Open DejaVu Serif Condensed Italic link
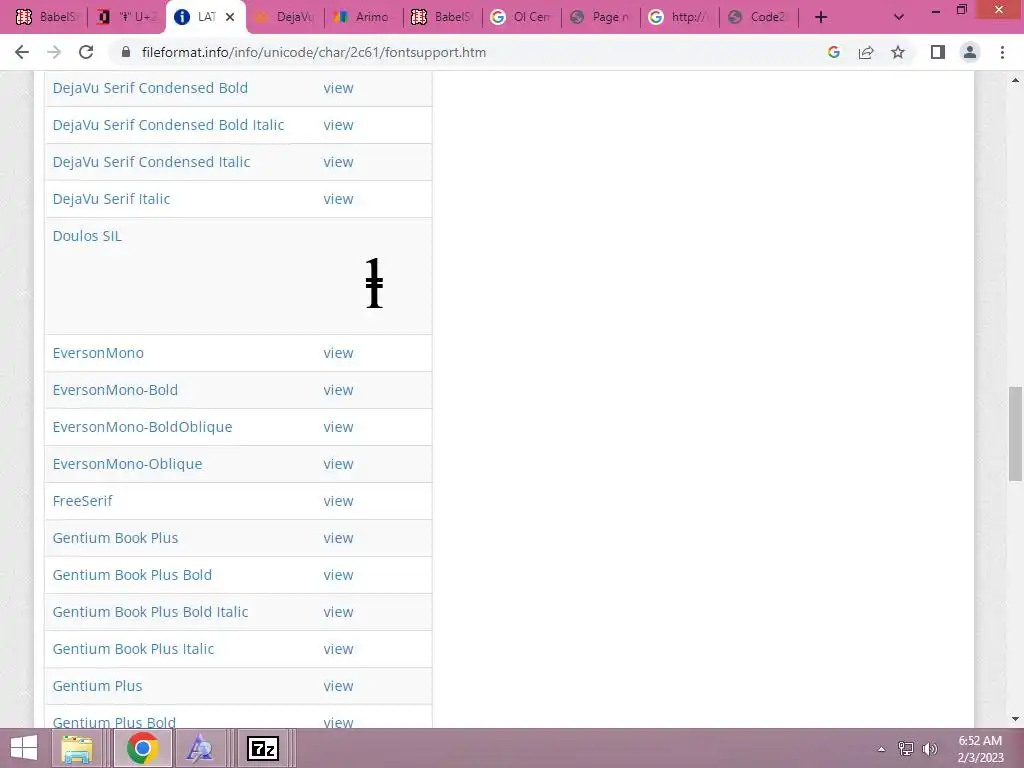 tap(152, 162)
